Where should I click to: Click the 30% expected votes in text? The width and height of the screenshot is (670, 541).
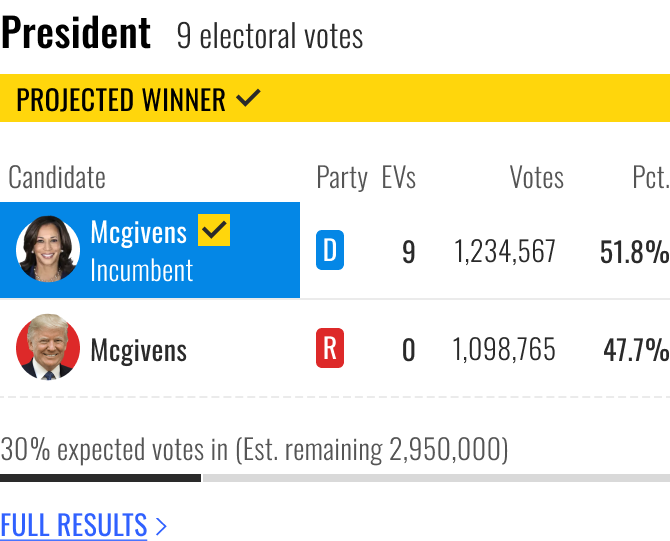click(x=114, y=449)
